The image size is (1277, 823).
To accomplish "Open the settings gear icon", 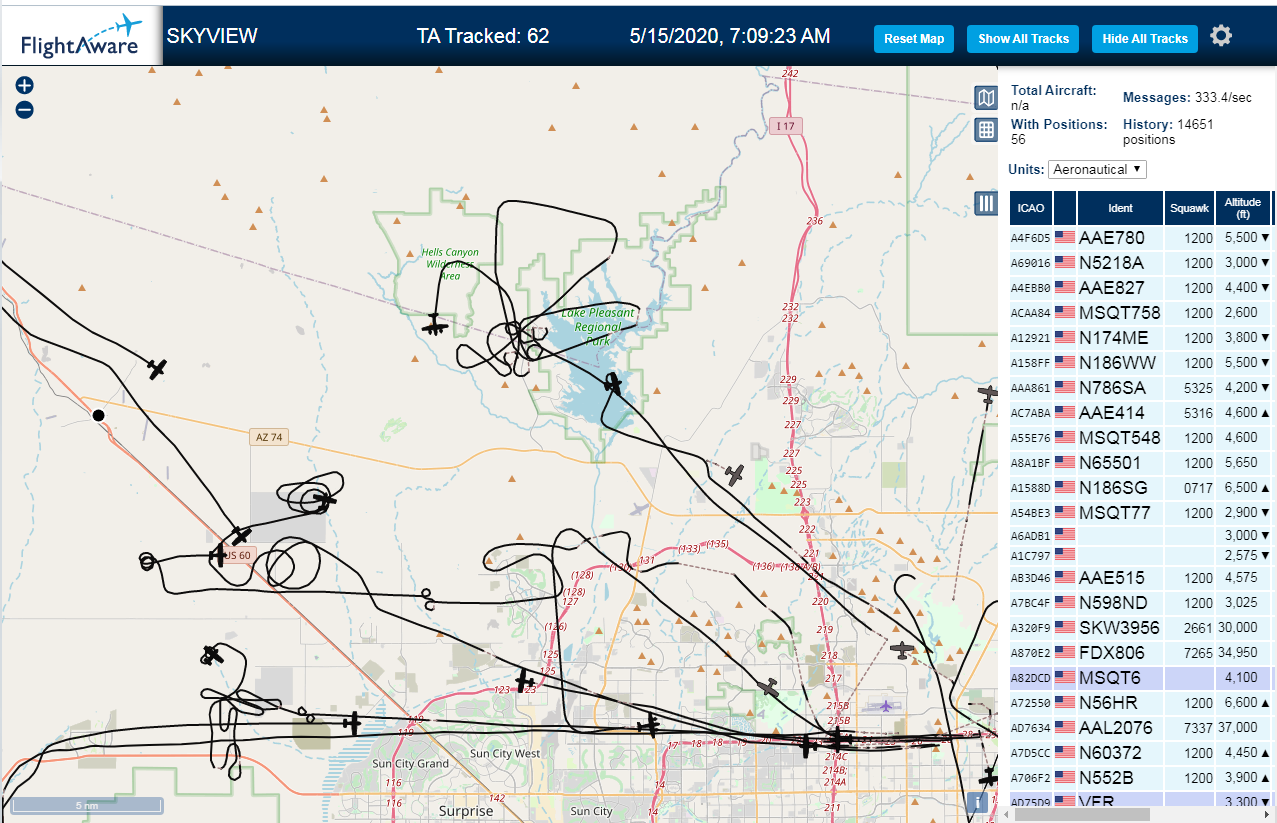I will pos(1221,36).
